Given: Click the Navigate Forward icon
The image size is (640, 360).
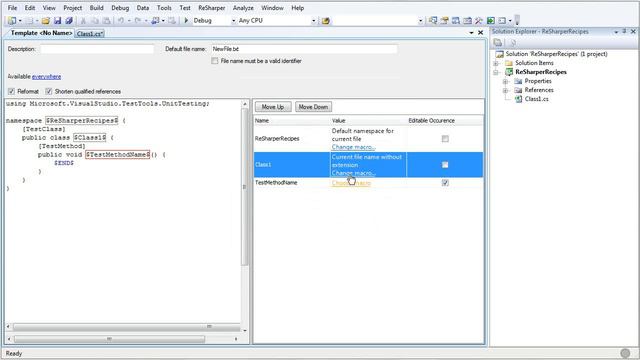Looking at the screenshot, I should click(x=172, y=20).
